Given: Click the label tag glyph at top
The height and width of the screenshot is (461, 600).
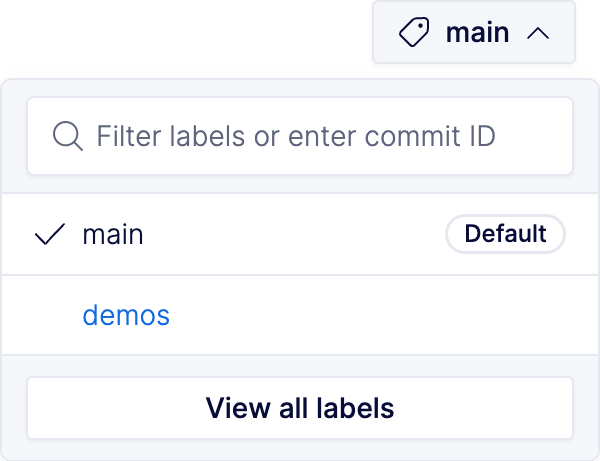Looking at the screenshot, I should [x=414, y=32].
